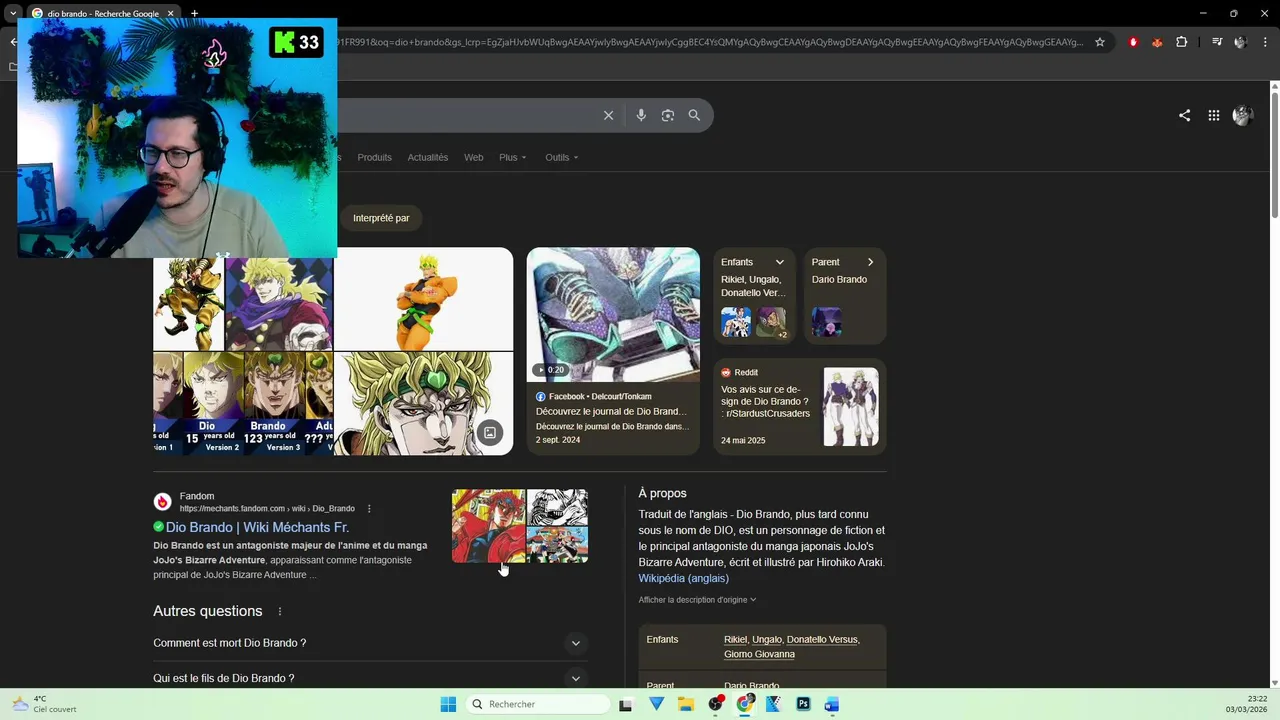
Task: Switch to the Actualités search tab
Action: point(428,157)
